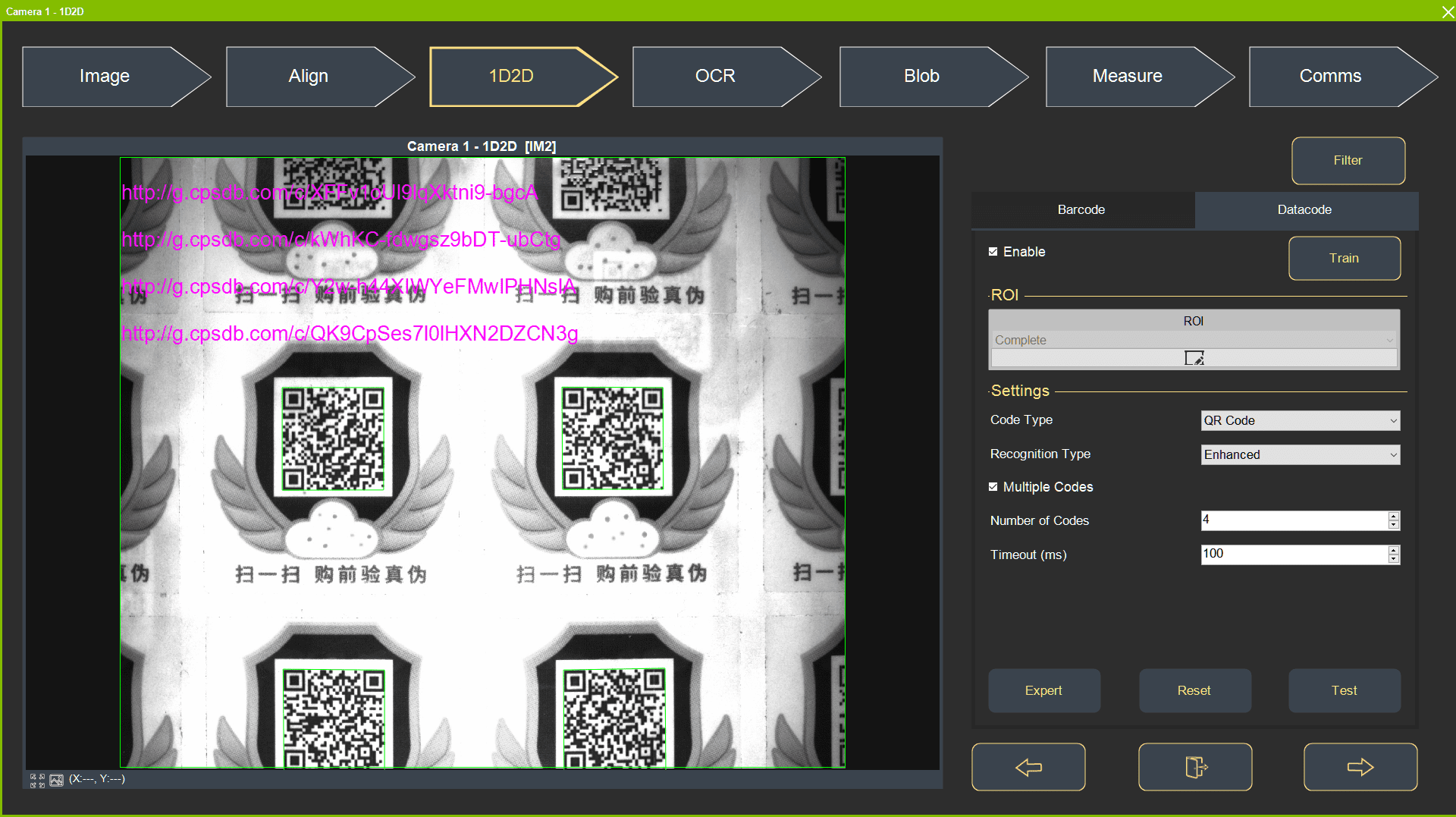Click the Number of Codes input field
This screenshot has width=1456, height=817.
(1294, 520)
